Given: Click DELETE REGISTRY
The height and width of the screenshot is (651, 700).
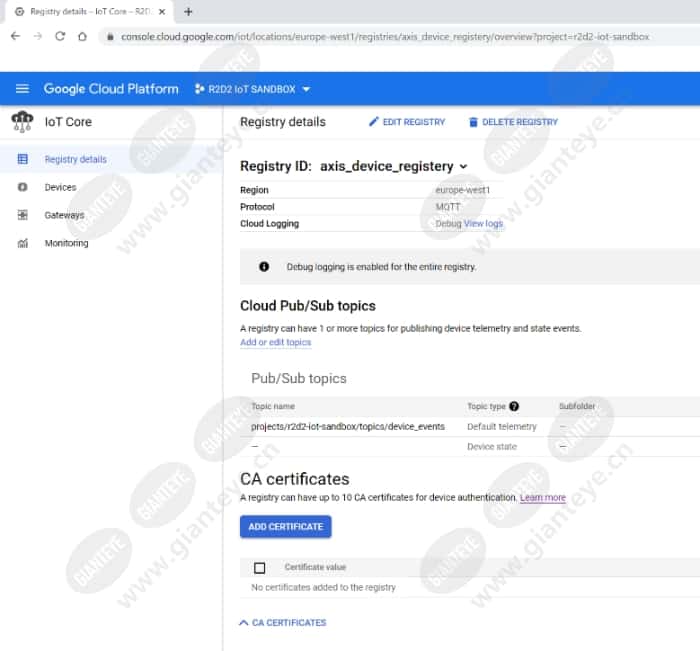Looking at the screenshot, I should click(513, 122).
